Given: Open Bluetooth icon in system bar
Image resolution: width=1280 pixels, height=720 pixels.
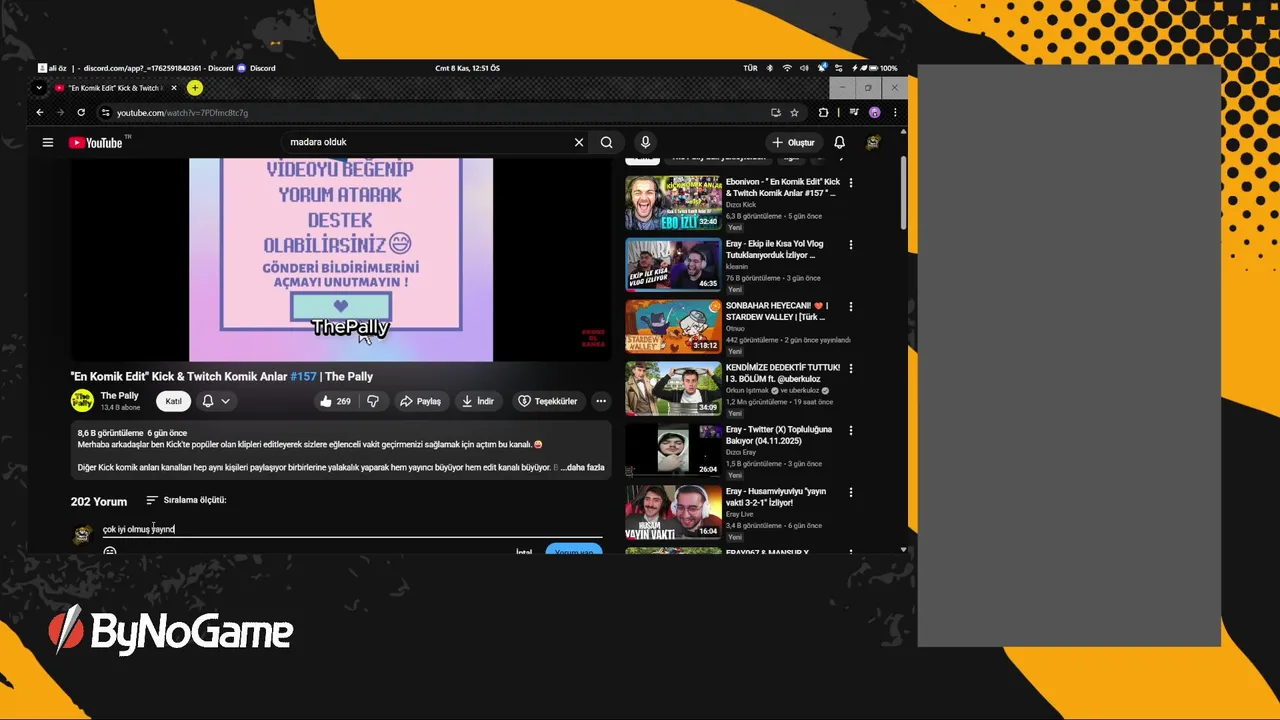Looking at the screenshot, I should (x=769, y=68).
